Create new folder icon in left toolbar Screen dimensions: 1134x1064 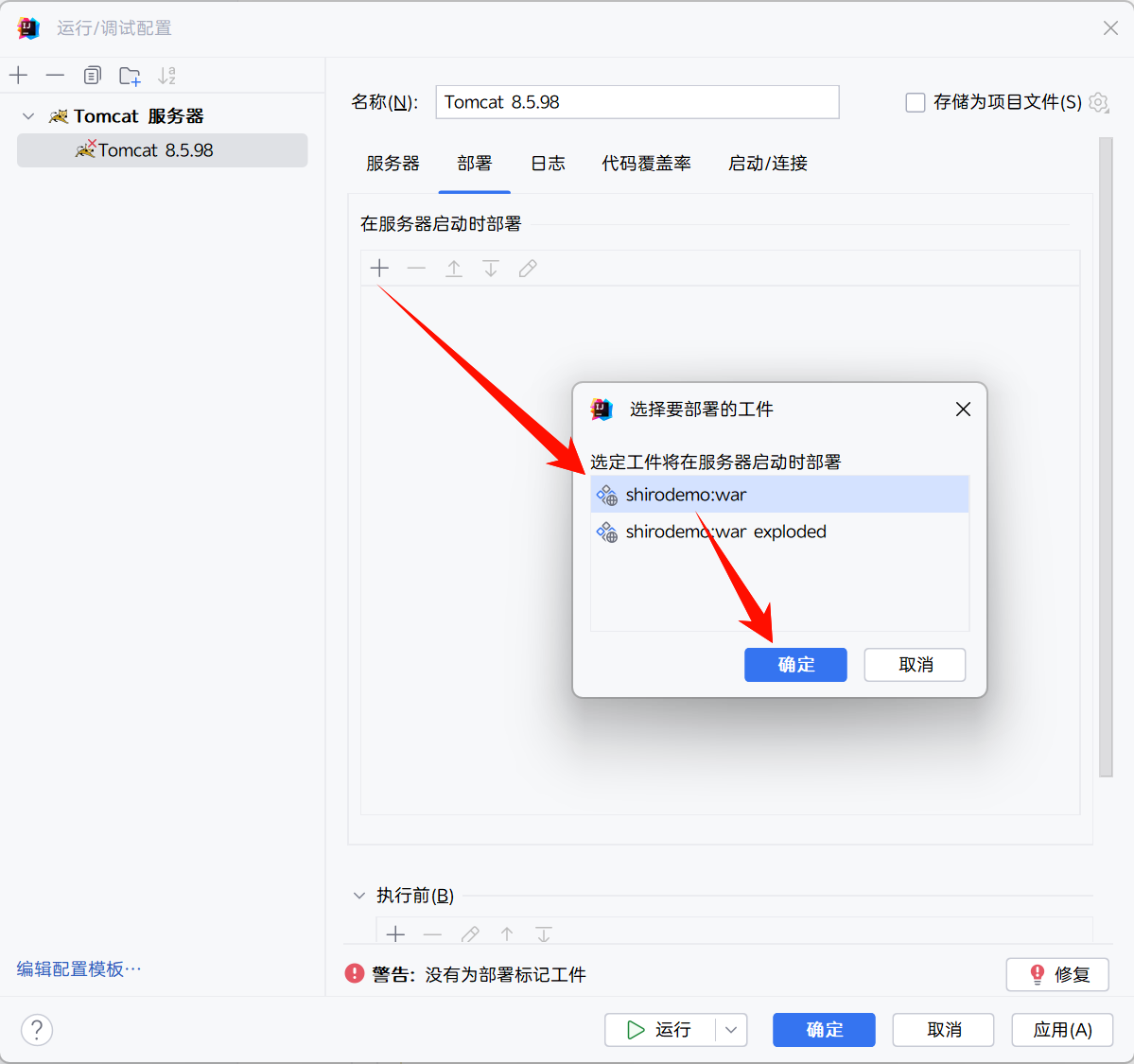[131, 76]
